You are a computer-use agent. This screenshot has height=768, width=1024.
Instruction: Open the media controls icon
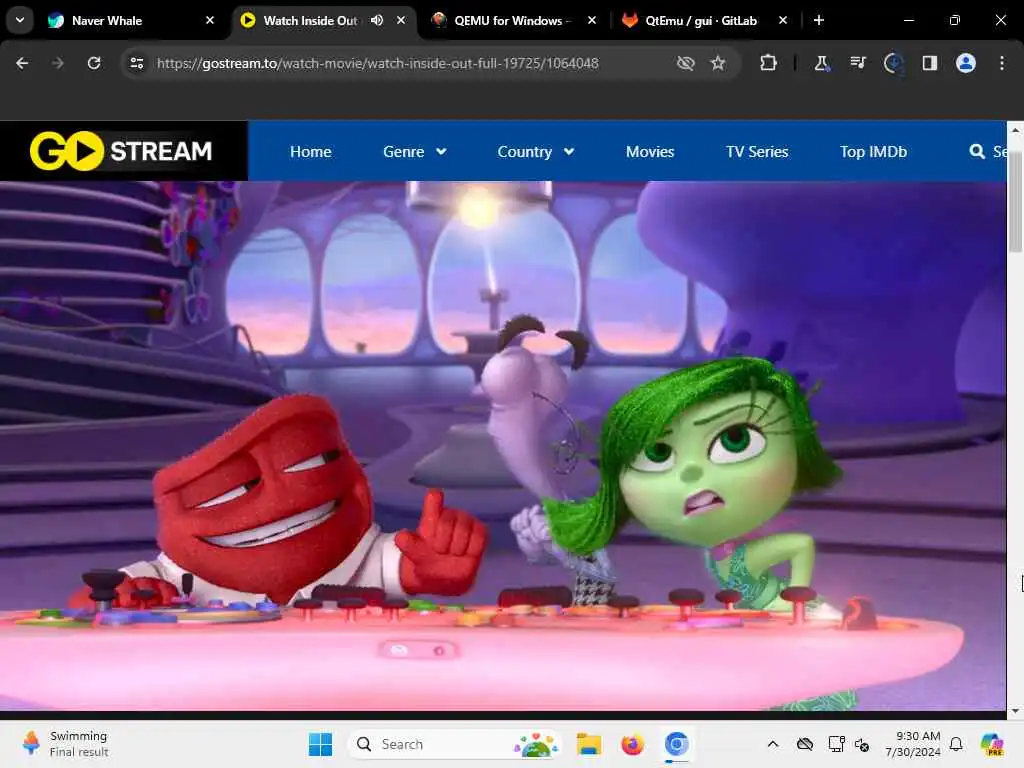tap(857, 63)
